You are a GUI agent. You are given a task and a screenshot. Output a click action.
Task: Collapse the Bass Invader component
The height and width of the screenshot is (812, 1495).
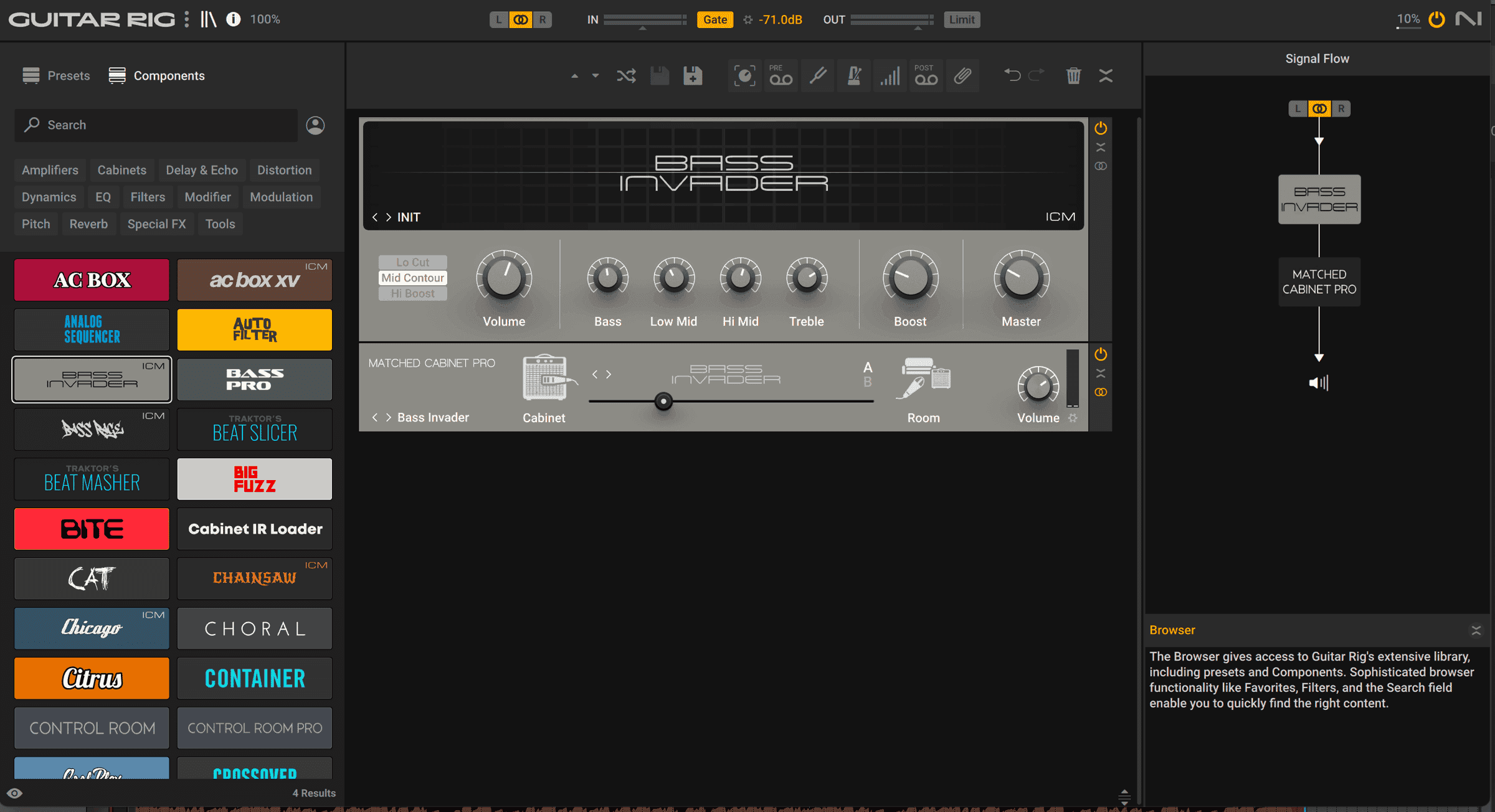click(x=1101, y=148)
